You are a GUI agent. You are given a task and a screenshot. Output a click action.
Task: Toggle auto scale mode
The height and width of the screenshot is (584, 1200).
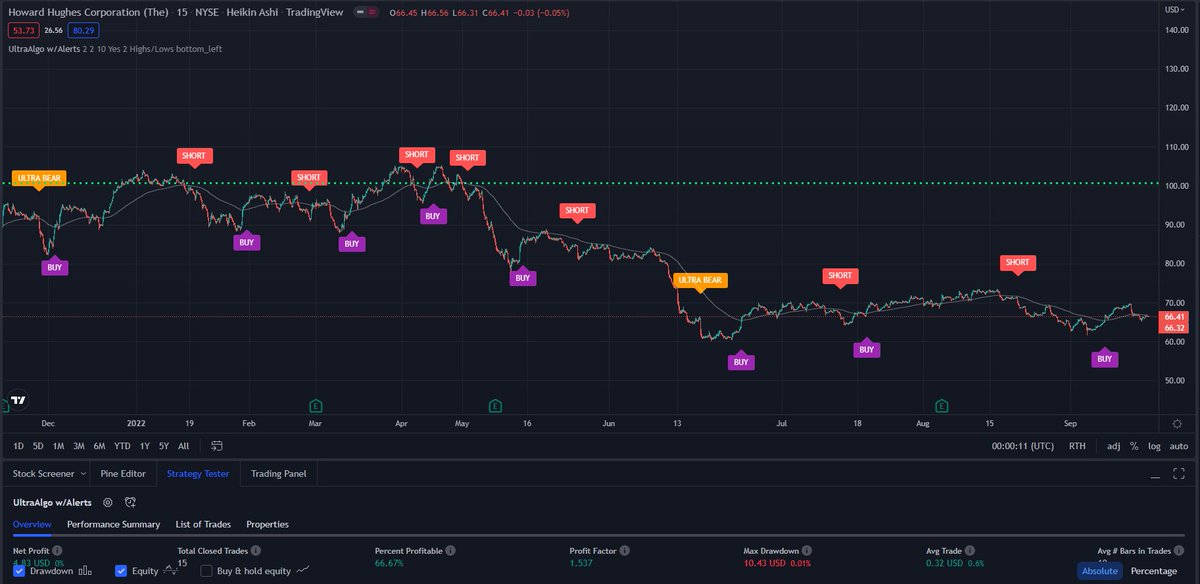[x=1179, y=446]
